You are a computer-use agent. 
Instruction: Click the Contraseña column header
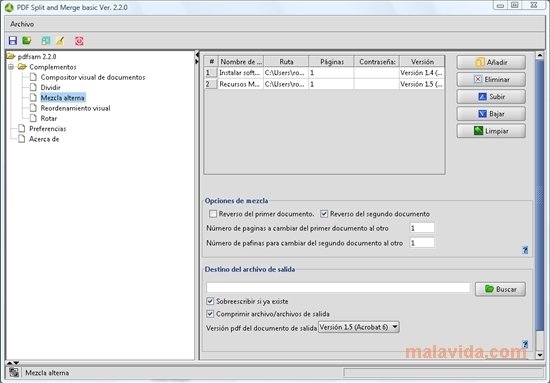377,61
